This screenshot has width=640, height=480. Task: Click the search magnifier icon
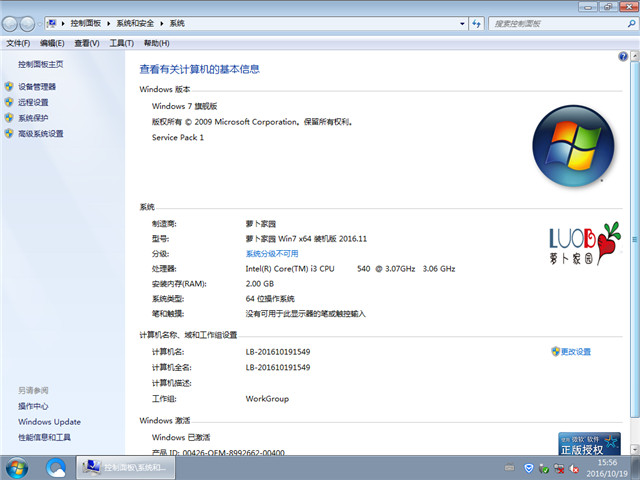click(631, 24)
